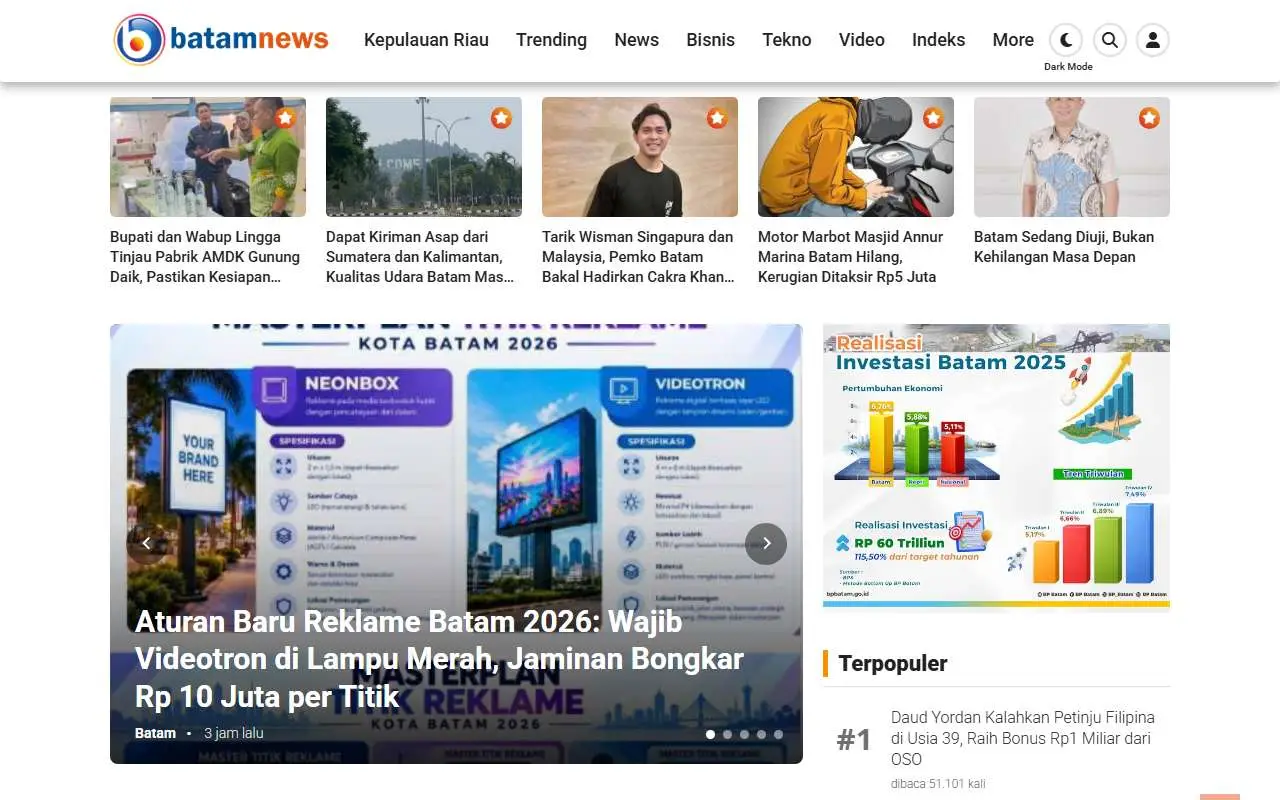Click star badge on Bupati Lingga thumbnail
The image size is (1280, 800).
[286, 118]
